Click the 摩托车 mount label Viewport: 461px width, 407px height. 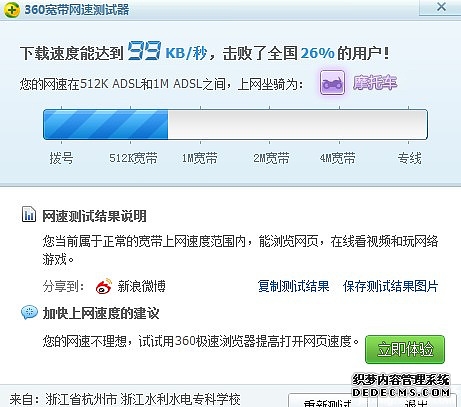(375, 82)
